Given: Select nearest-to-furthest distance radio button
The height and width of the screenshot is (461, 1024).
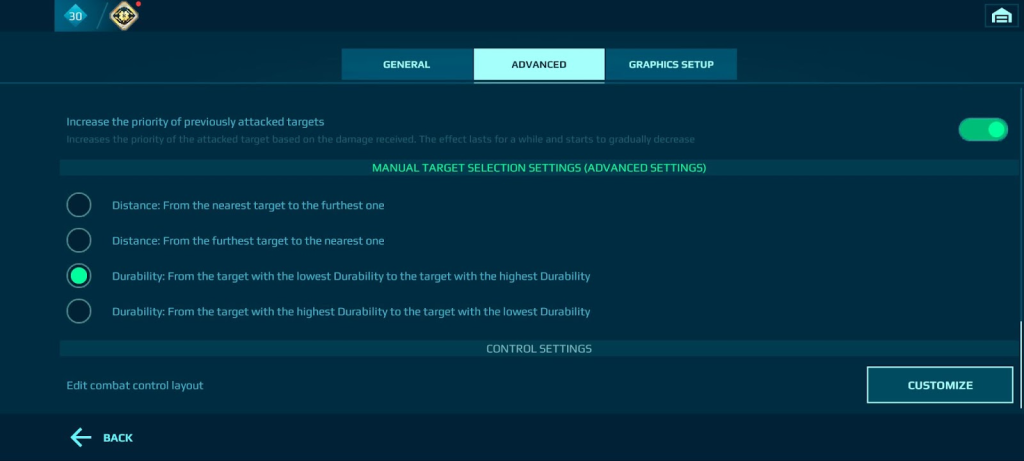Looking at the screenshot, I should coord(79,205).
